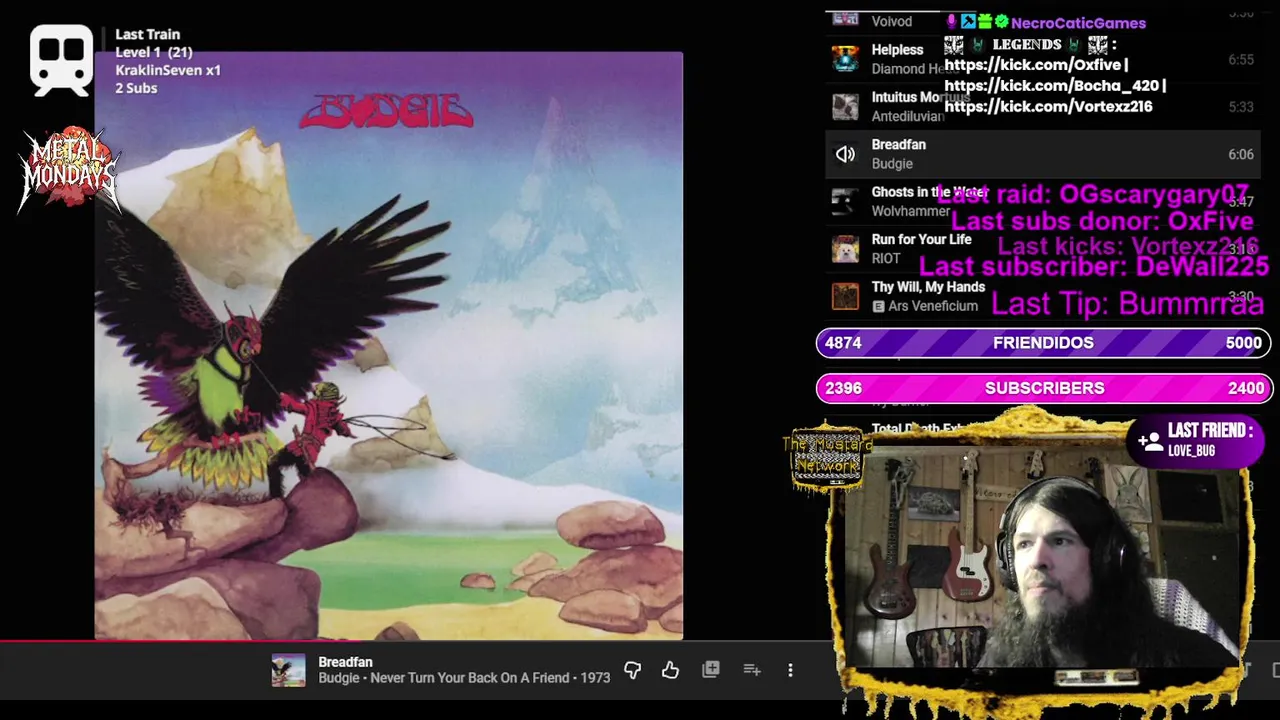Screen dimensions: 1280x720
Task: Click the speaker icon on Breadfan row
Action: 845,154
